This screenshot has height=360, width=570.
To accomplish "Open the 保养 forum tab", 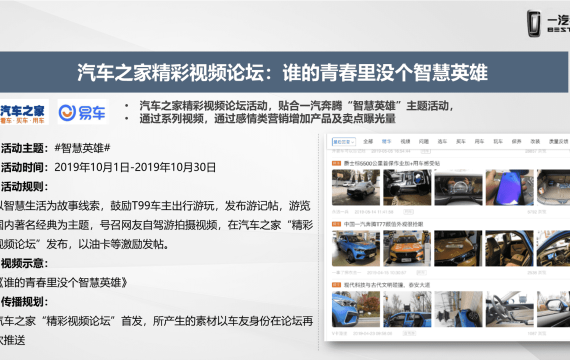I will tap(516, 141).
